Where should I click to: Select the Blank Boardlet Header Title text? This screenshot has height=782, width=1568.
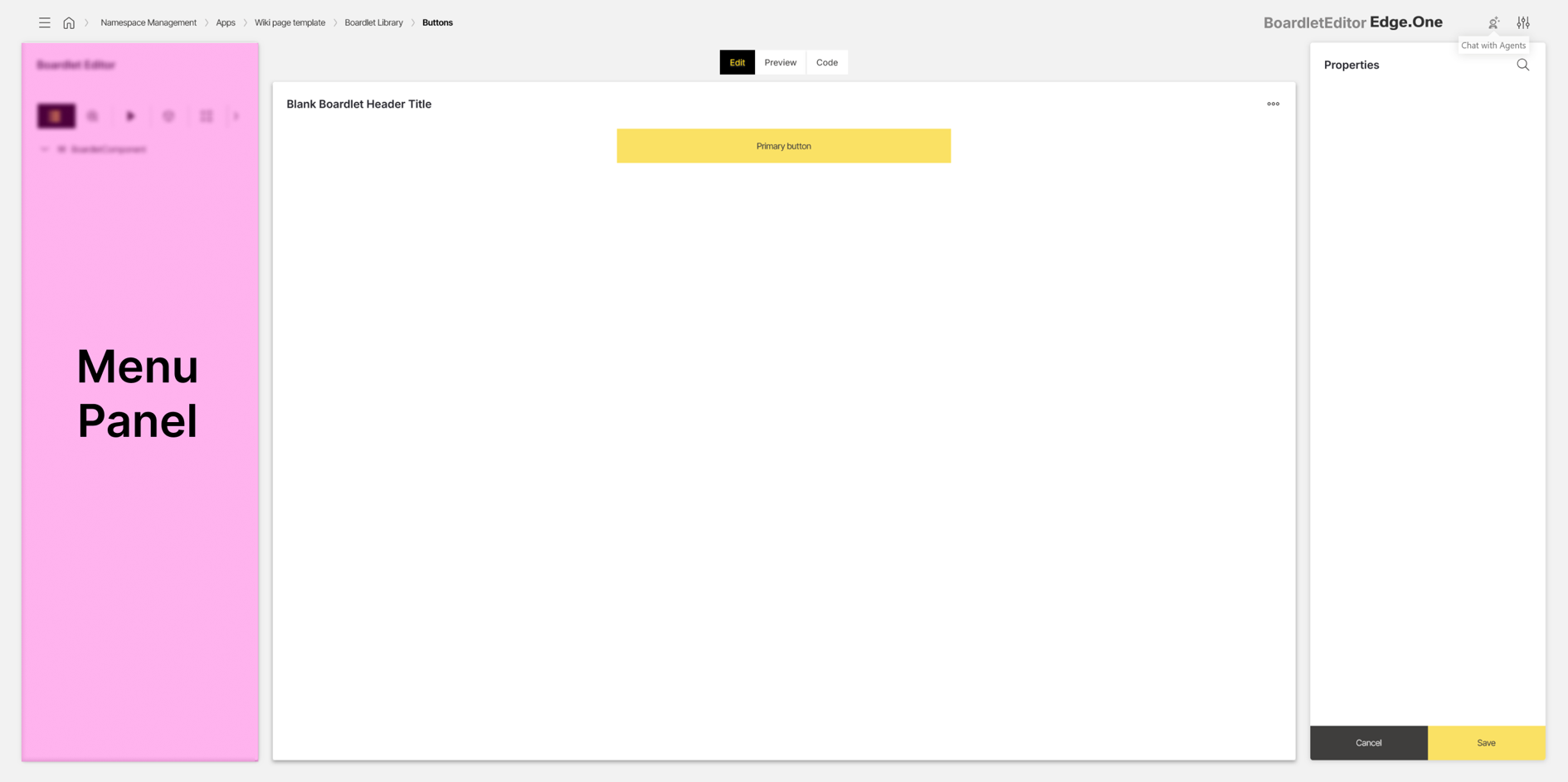click(x=359, y=104)
